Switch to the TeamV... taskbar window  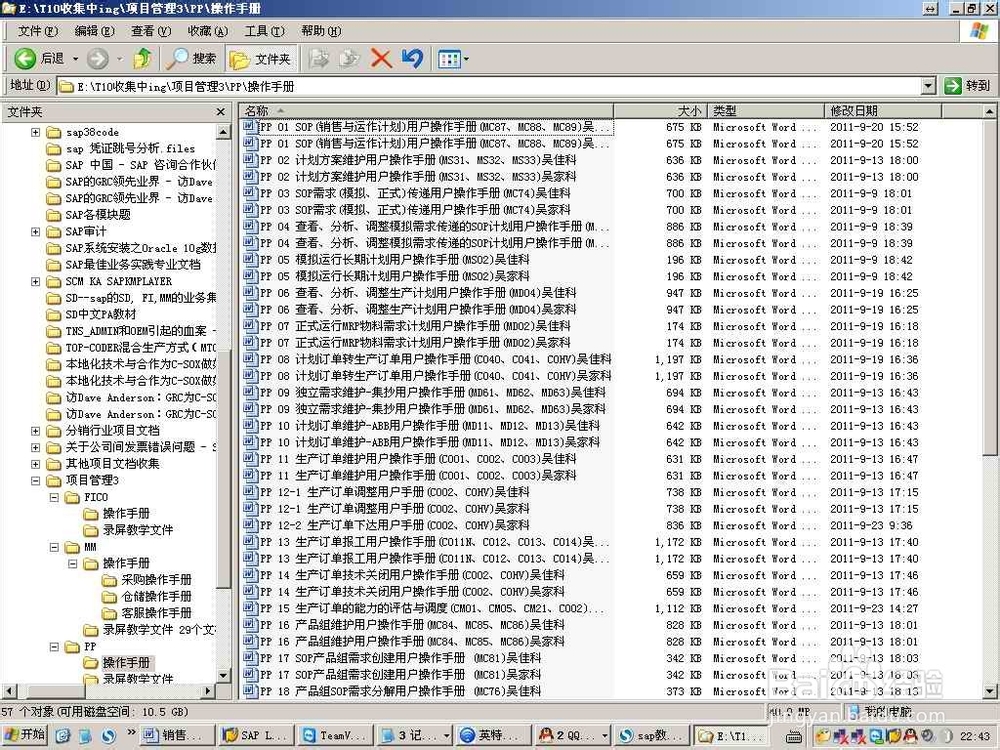[x=335, y=735]
